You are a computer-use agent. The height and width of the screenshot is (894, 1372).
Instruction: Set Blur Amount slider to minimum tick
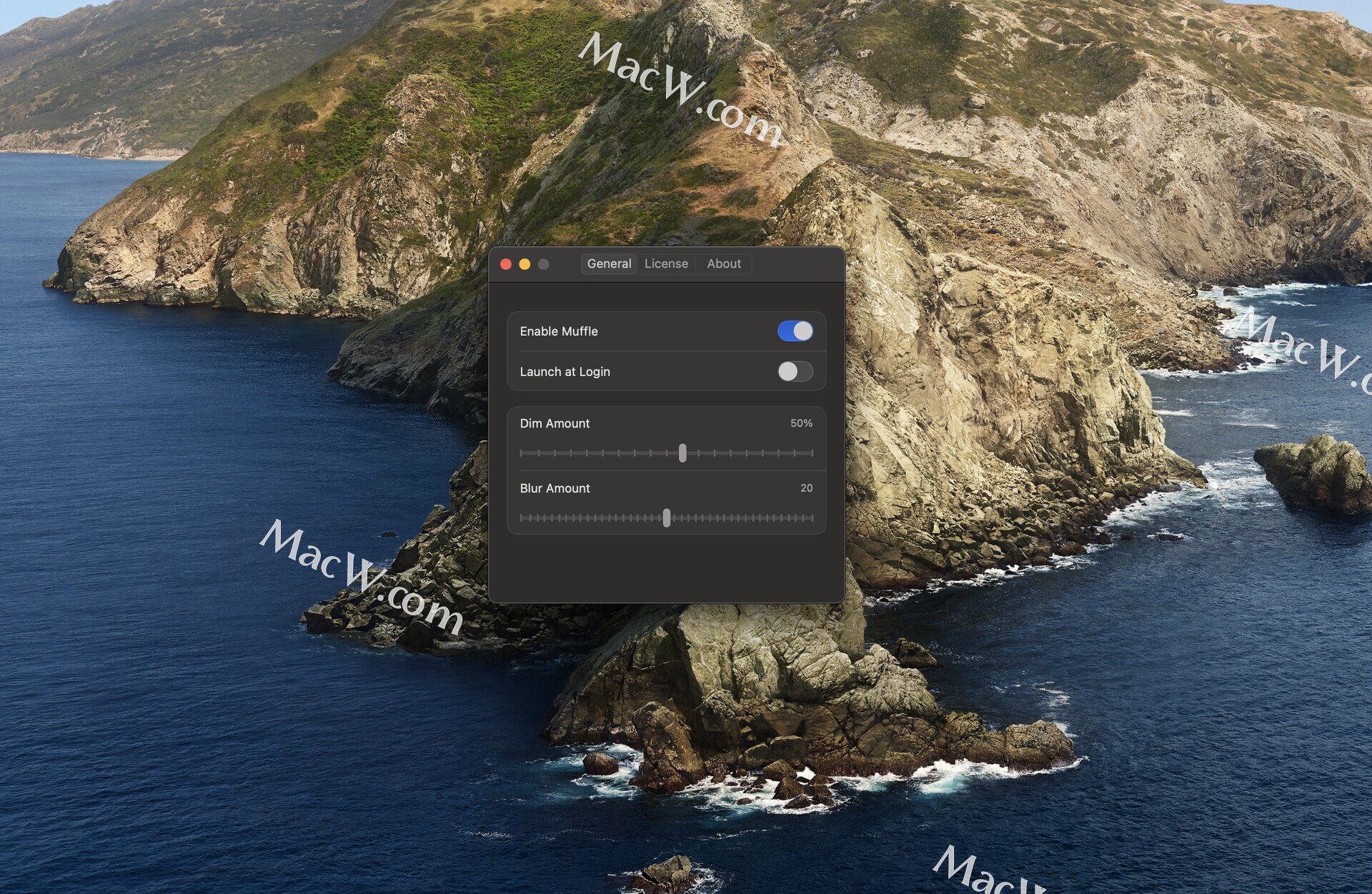[x=522, y=518]
